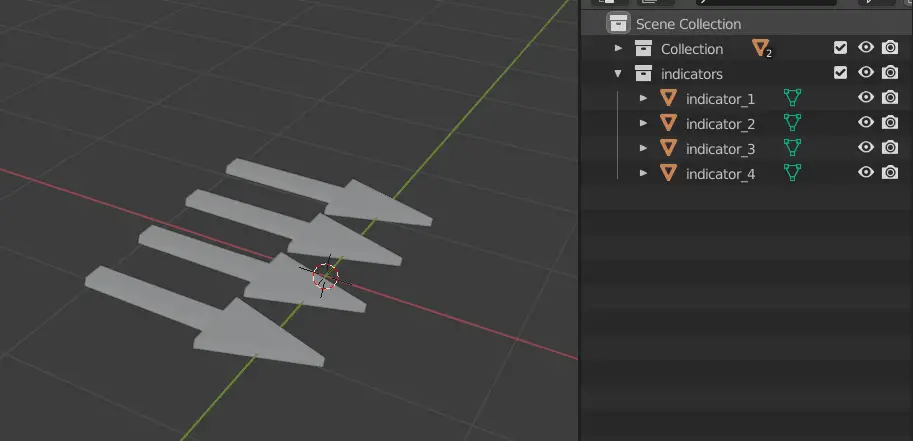This screenshot has height=441, width=913.
Task: Select indicator_4 name in outliner
Action: click(x=720, y=174)
